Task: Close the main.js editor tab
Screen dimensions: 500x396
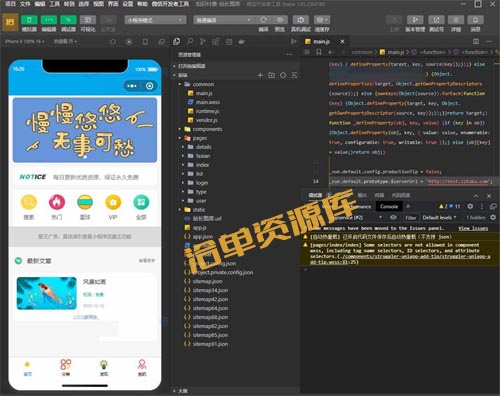Action: click(x=342, y=41)
